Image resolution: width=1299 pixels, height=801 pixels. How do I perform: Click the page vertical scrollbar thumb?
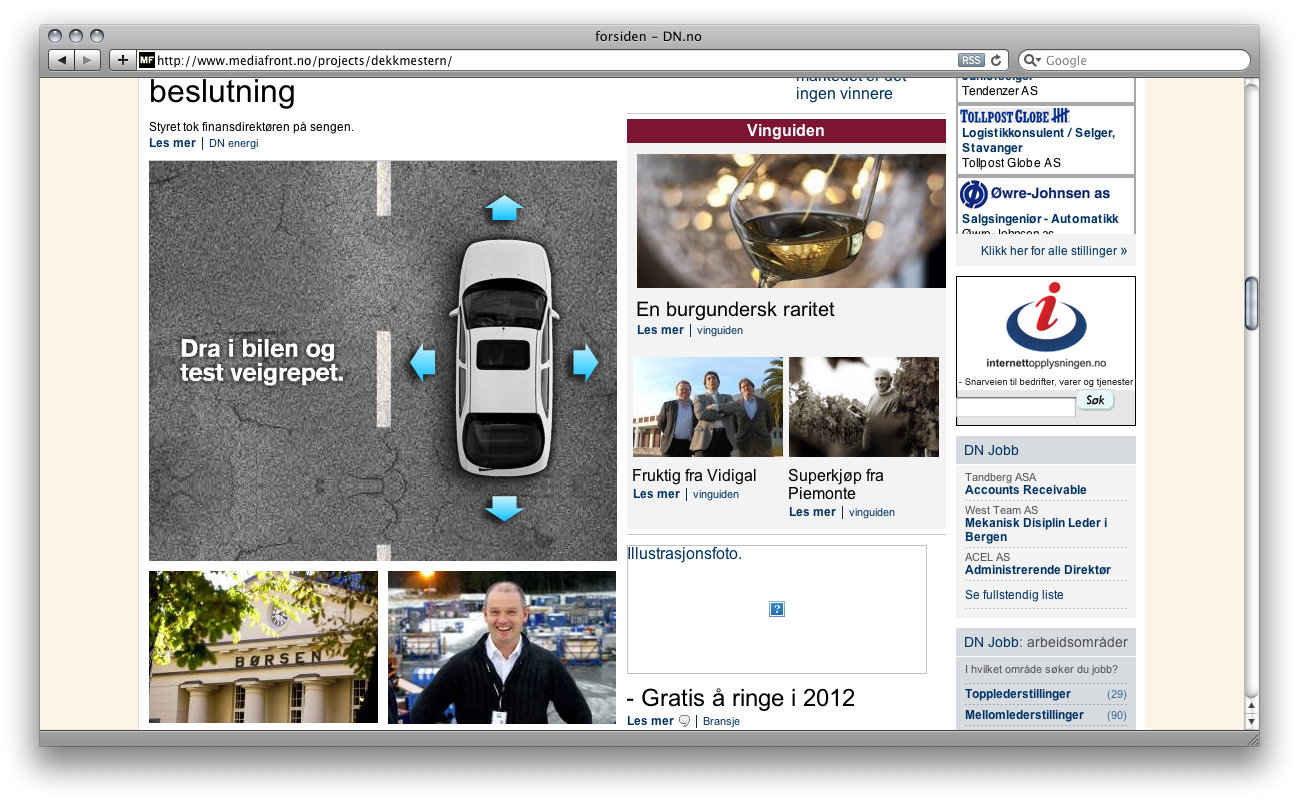click(1251, 304)
